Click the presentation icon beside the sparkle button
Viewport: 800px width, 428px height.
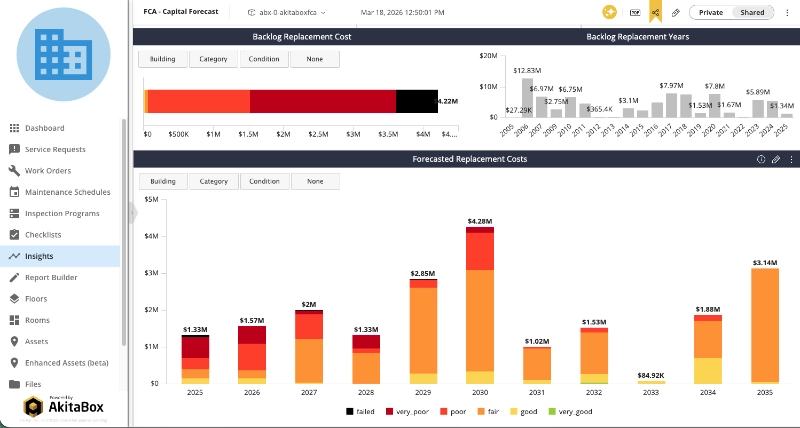[635, 12]
